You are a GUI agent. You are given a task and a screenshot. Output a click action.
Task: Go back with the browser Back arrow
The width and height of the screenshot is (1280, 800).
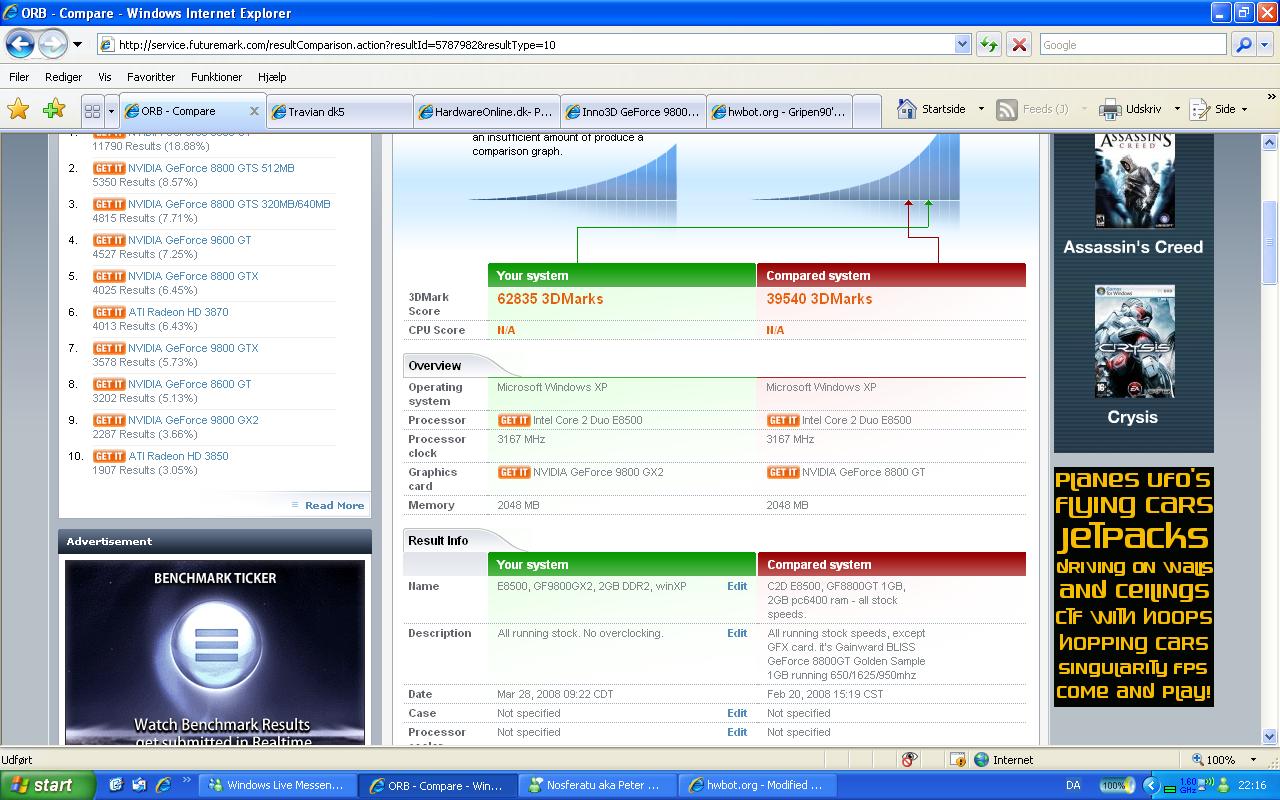tap(21, 44)
